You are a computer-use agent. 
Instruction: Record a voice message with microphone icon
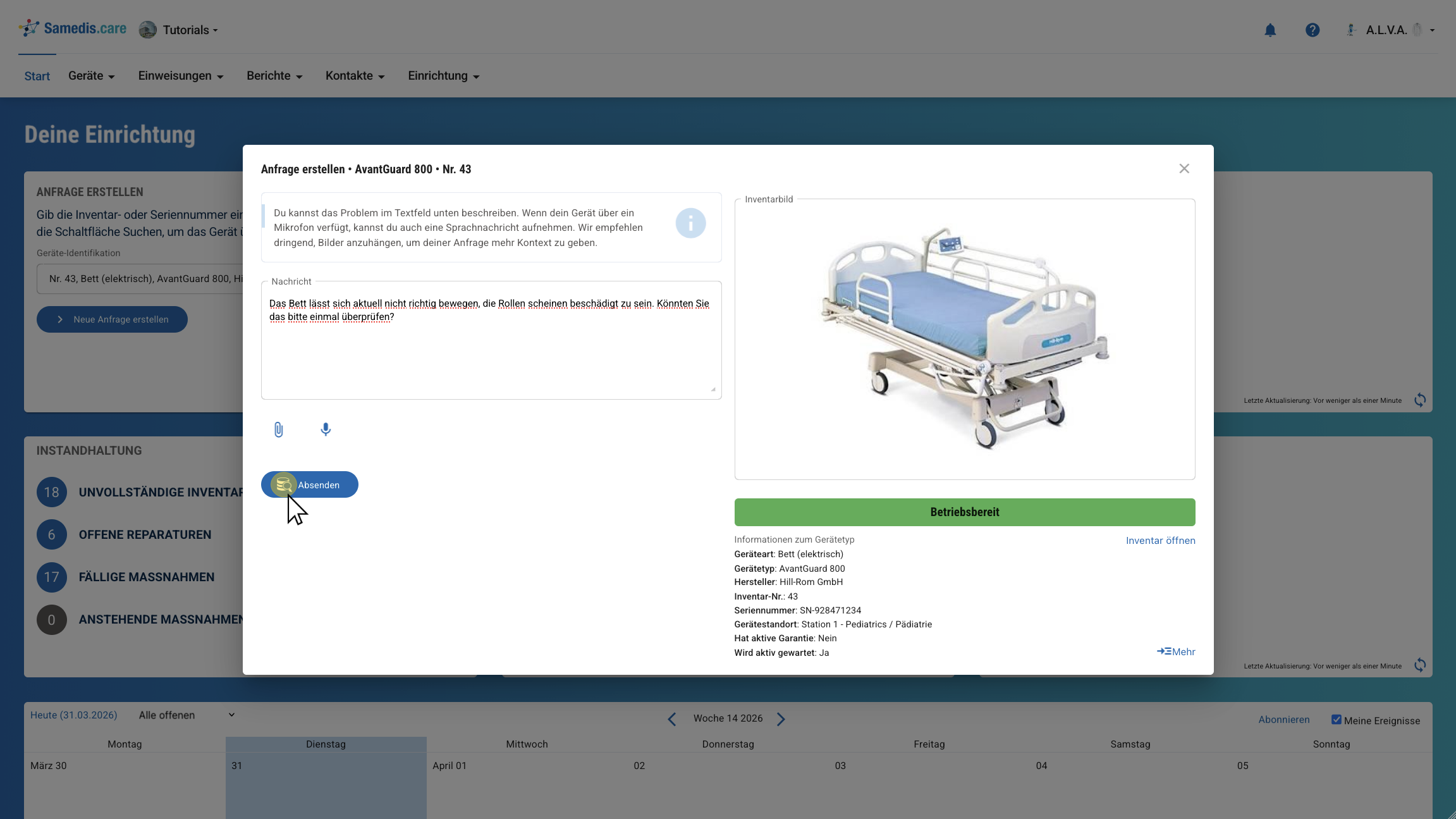pos(326,429)
